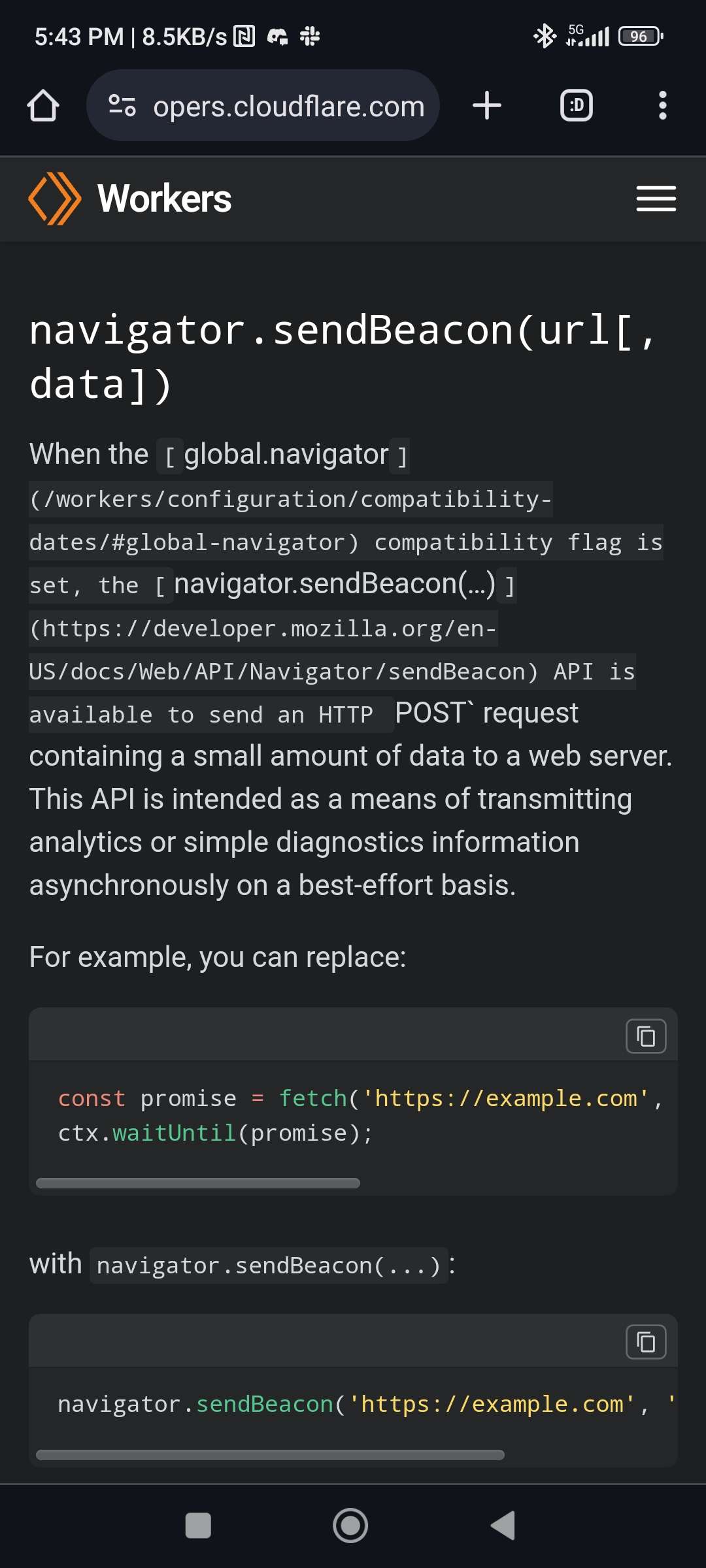This screenshot has height=1568, width=706.
Task: Open a new browser tab with the plus icon
Action: 486,105
